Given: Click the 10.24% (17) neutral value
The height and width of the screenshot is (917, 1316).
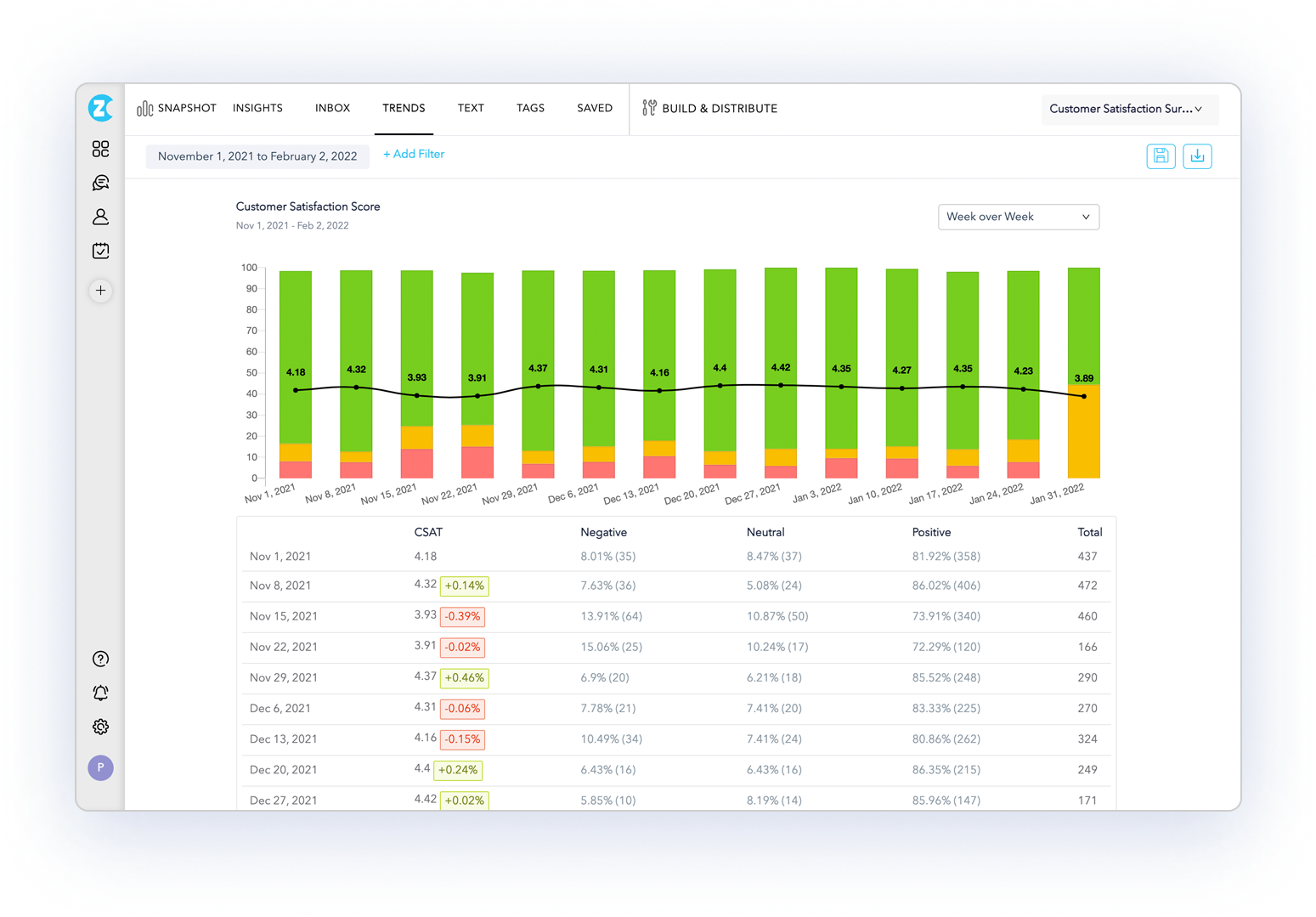Looking at the screenshot, I should (x=777, y=647).
